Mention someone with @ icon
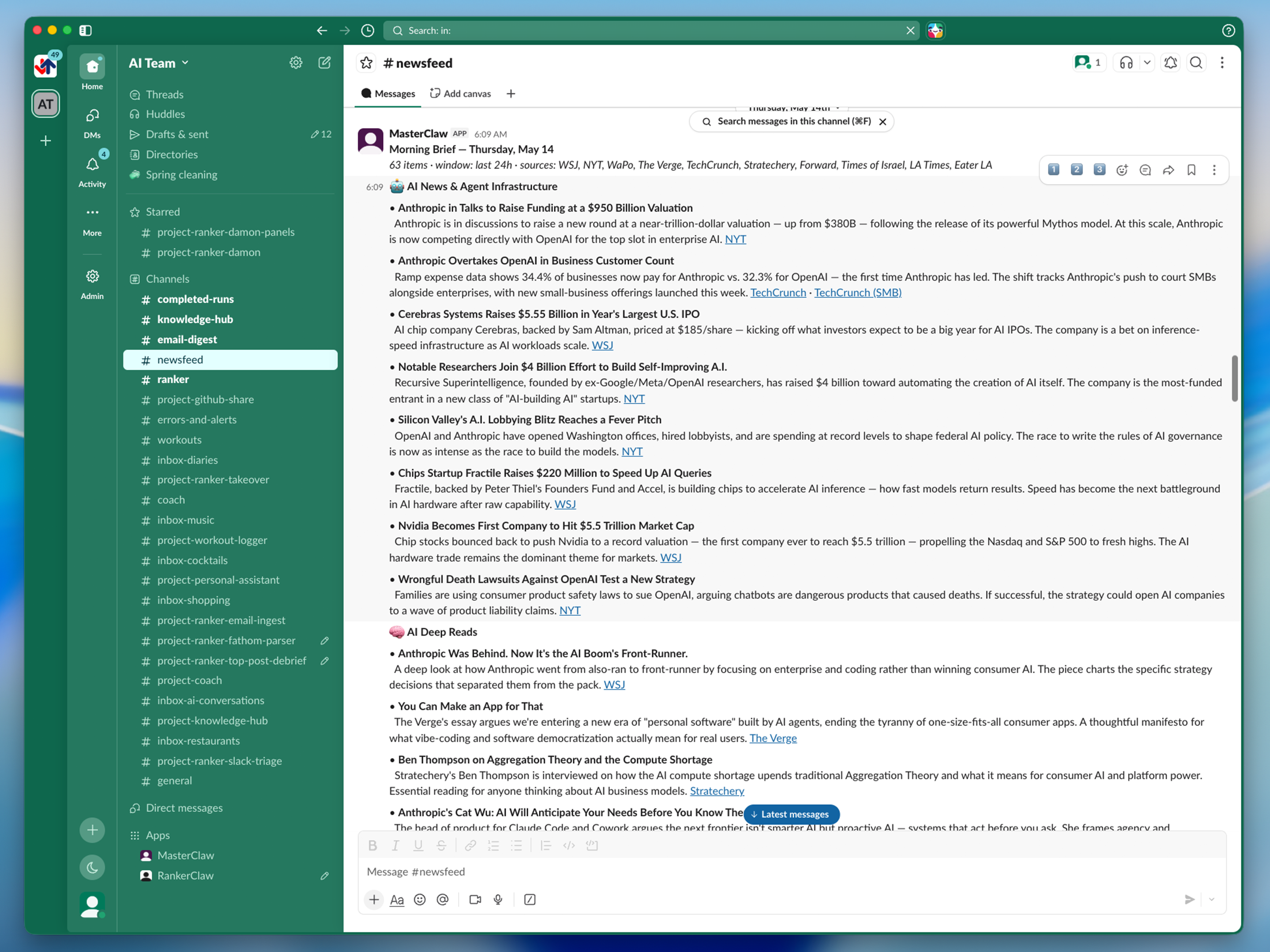Screen dimensions: 1270x952 [442, 899]
